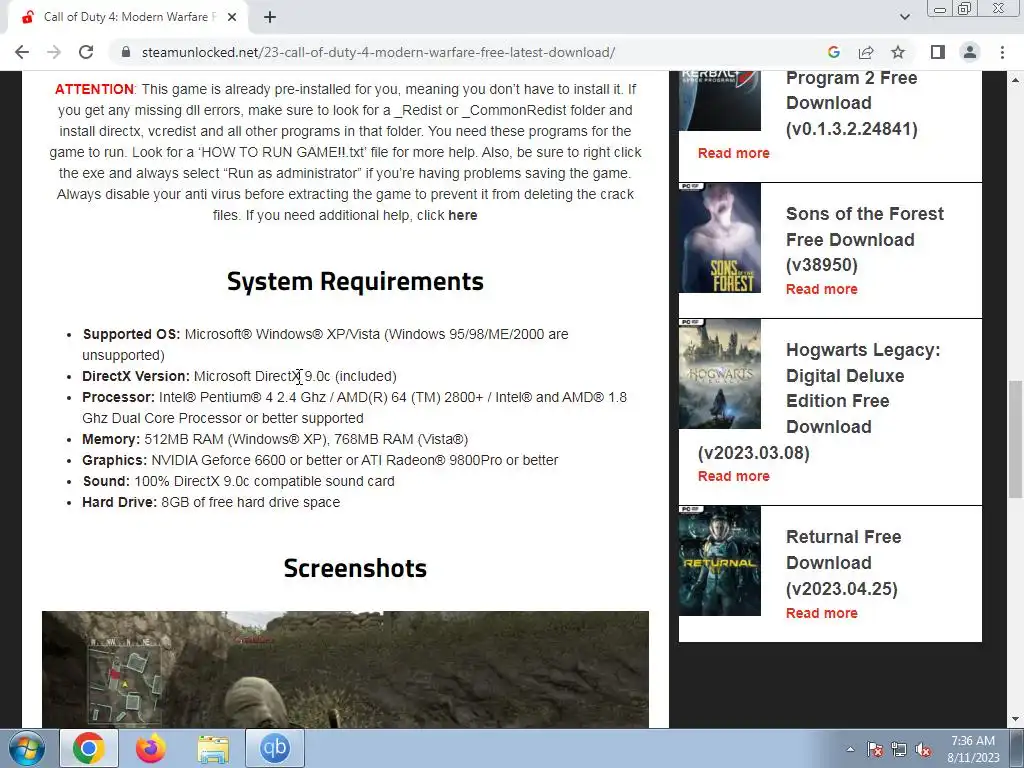This screenshot has width=1024, height=768.
Task: Share this page icon
Action: point(866,52)
